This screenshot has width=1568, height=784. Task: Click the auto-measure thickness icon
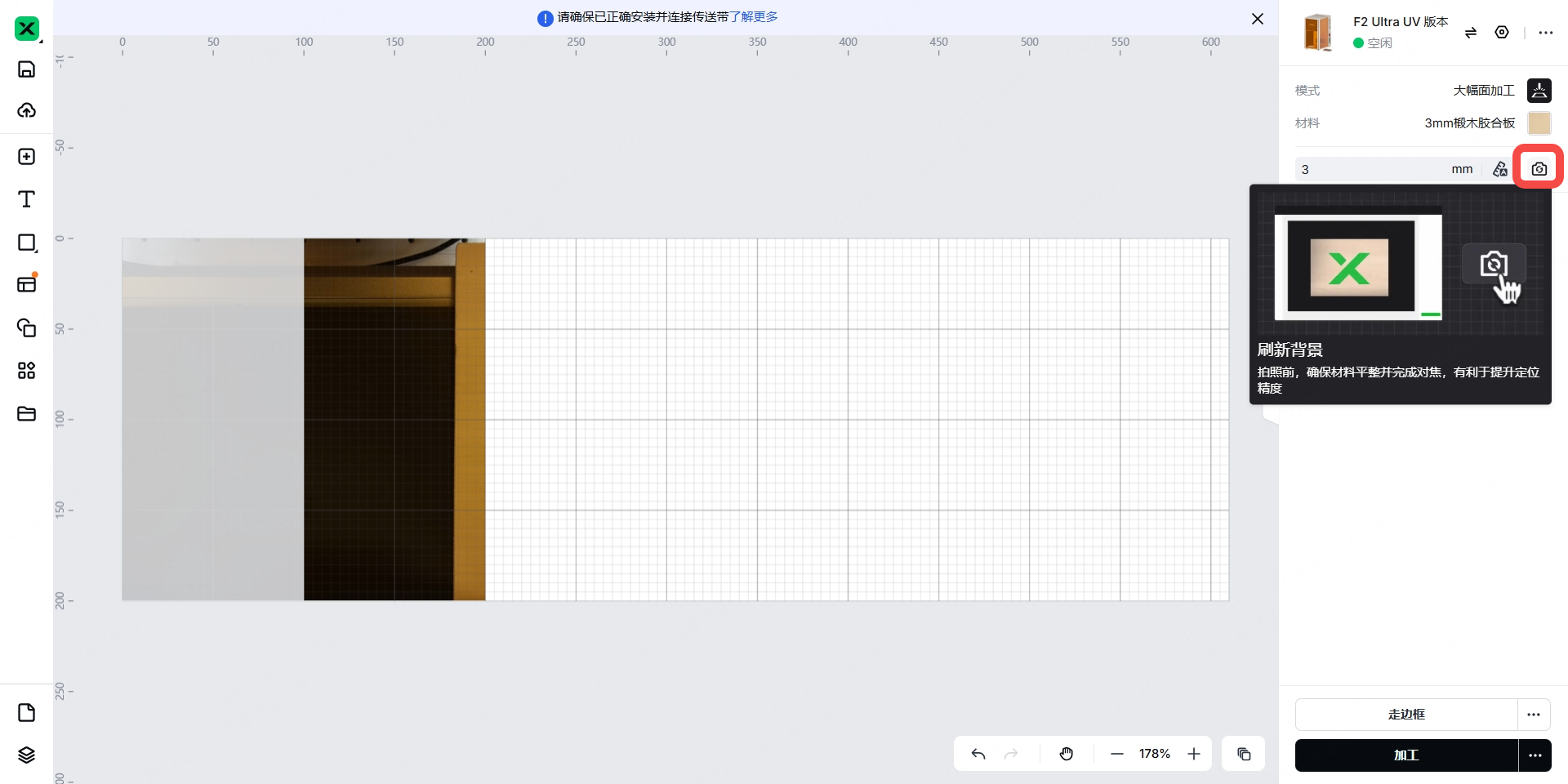point(1500,169)
